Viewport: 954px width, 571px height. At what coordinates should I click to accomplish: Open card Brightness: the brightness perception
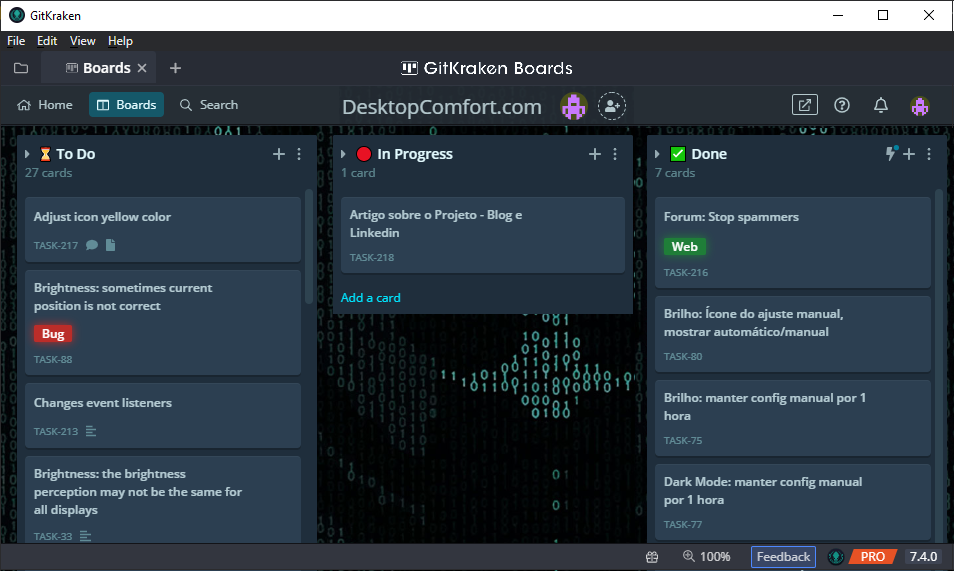pyautogui.click(x=163, y=499)
